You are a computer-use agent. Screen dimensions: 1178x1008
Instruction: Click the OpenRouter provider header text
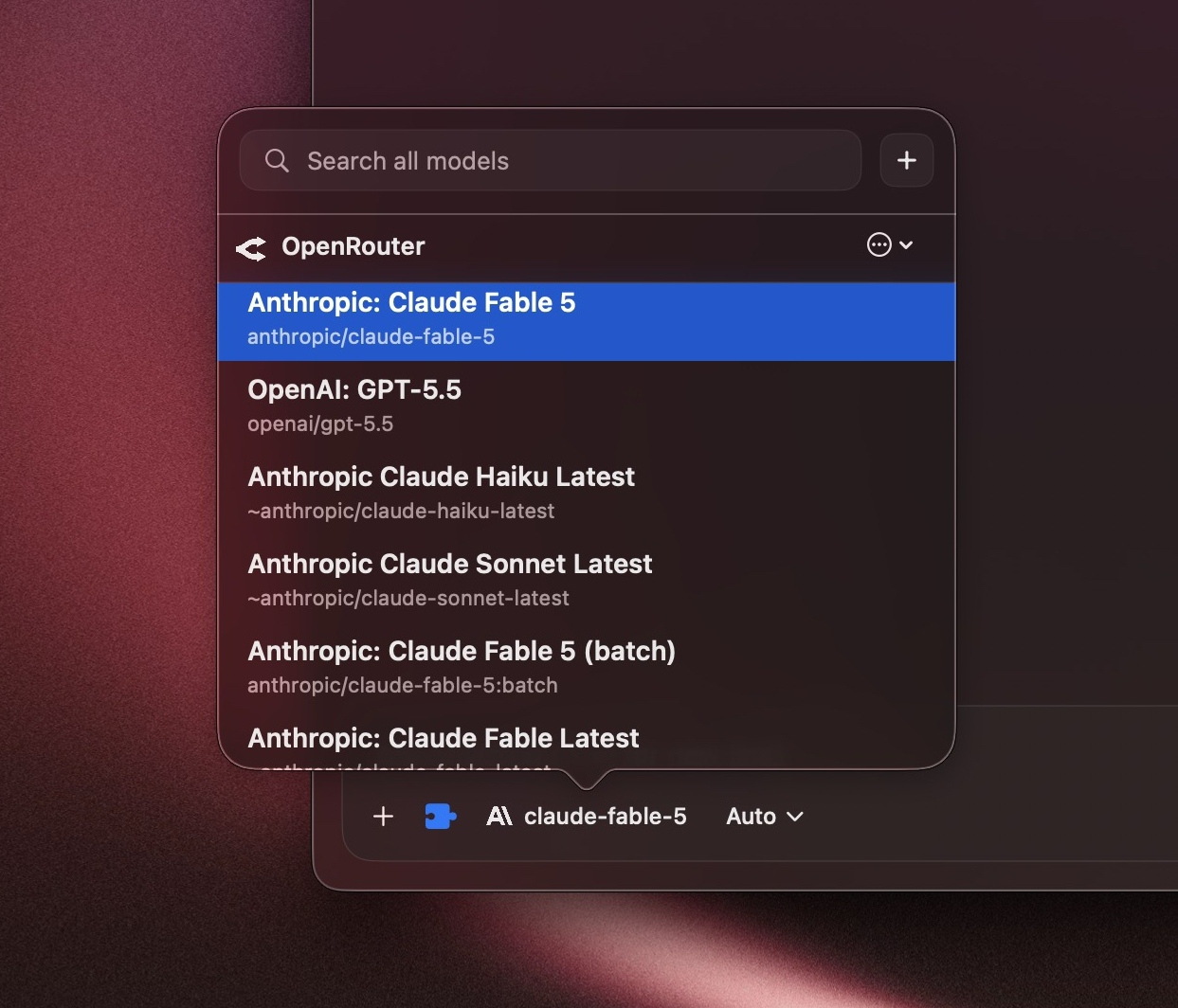tap(353, 246)
